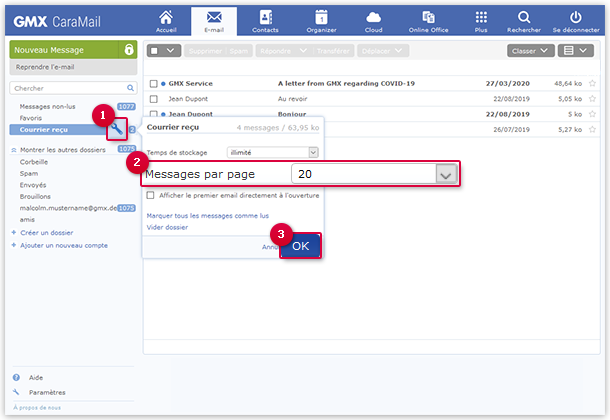The height and width of the screenshot is (420, 610).
Task: Tick the checkbox for Au revoir message
Action: tap(154, 99)
